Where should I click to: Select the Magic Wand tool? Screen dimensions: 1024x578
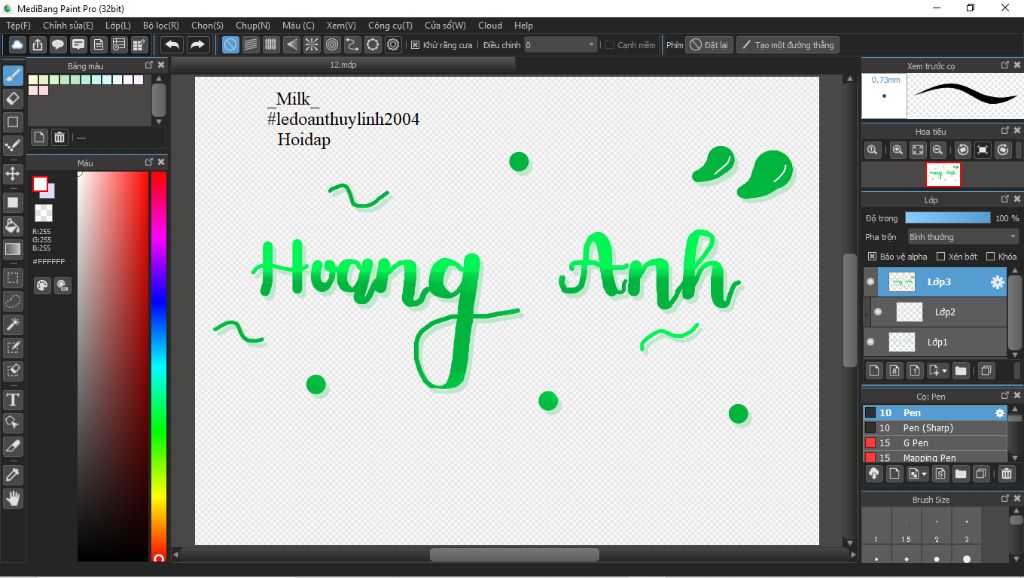point(13,324)
